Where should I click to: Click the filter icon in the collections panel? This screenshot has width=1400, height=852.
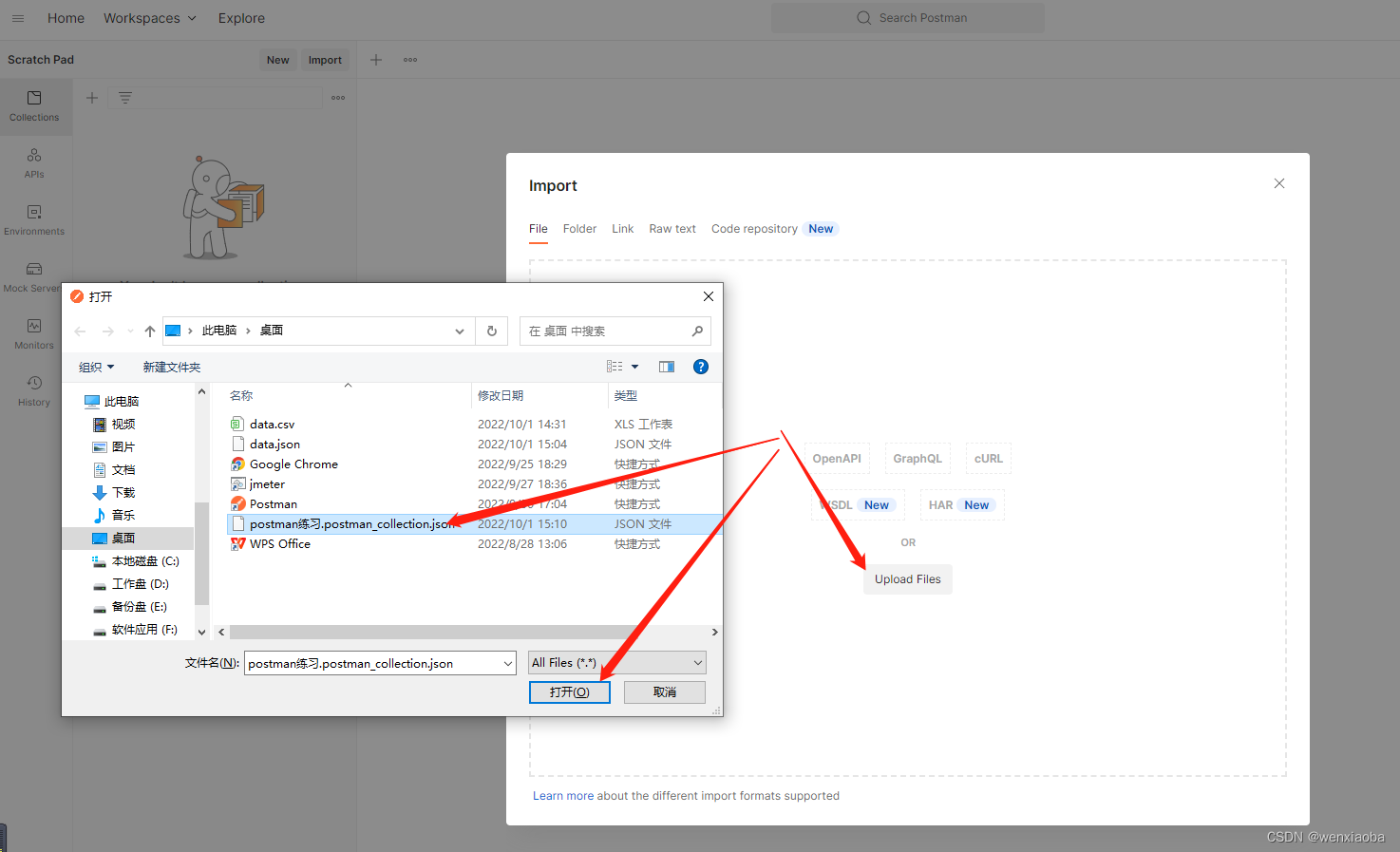point(125,98)
